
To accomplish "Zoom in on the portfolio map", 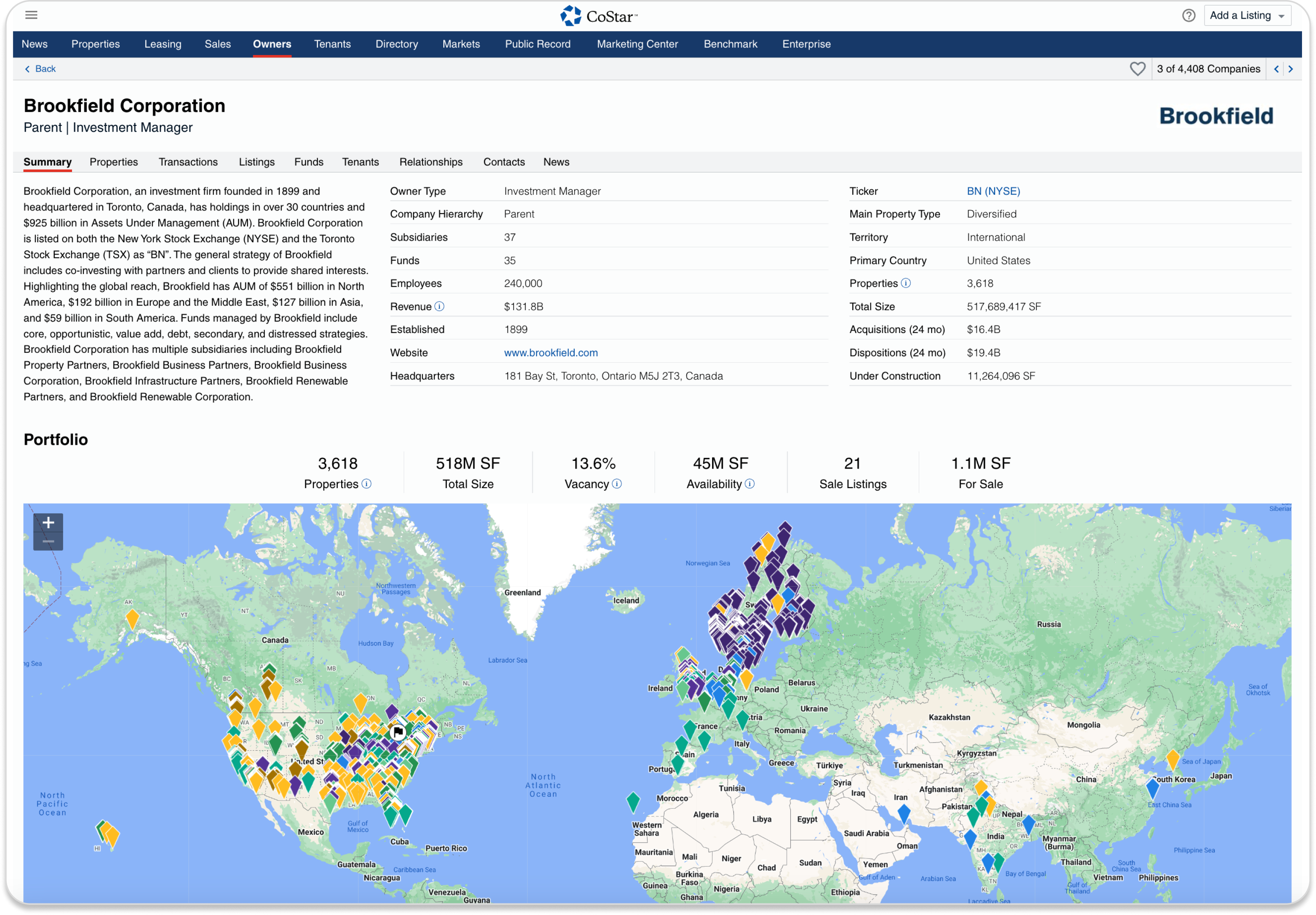I will pyautogui.click(x=48, y=522).
